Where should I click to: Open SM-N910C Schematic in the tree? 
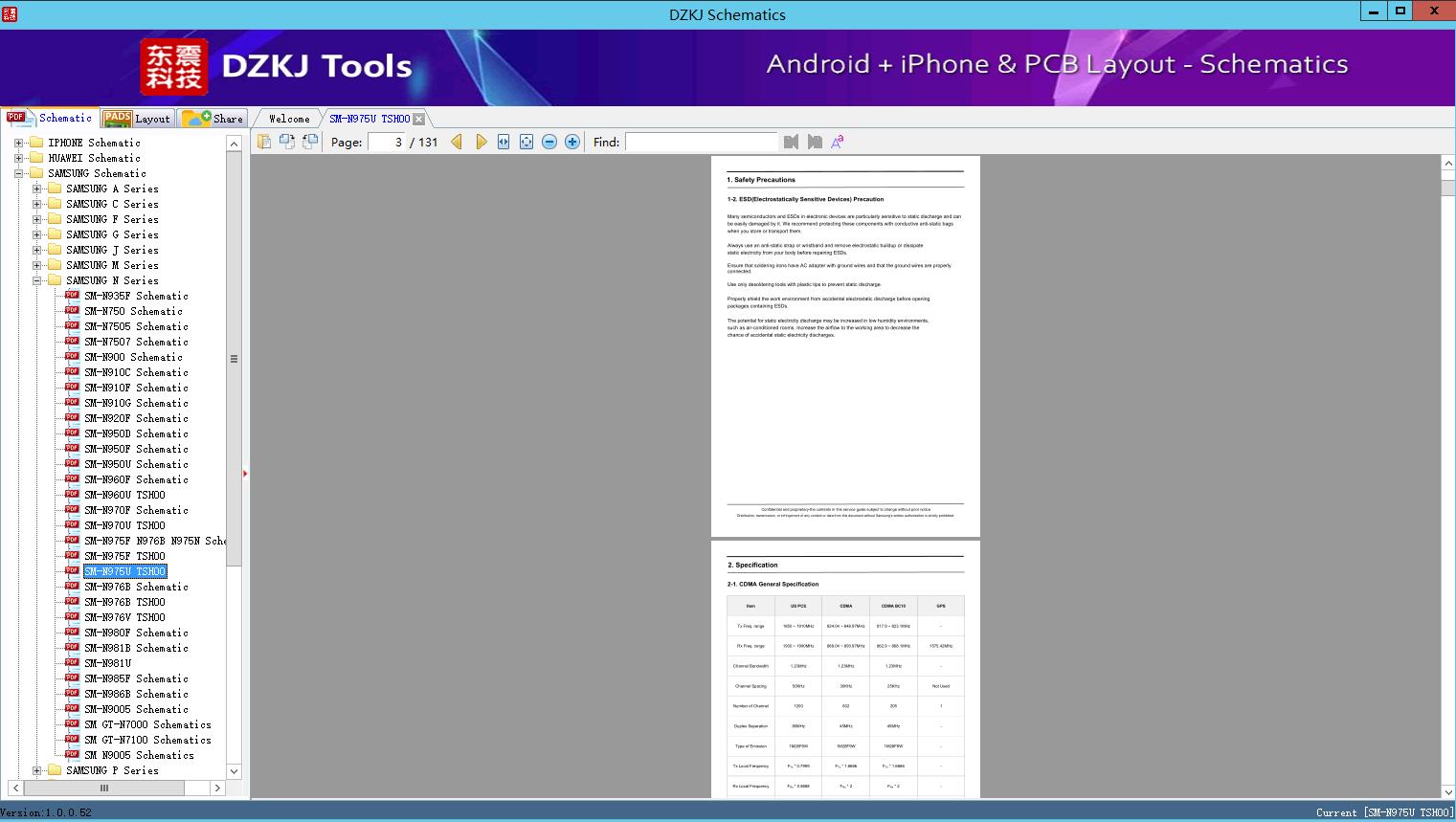click(136, 372)
